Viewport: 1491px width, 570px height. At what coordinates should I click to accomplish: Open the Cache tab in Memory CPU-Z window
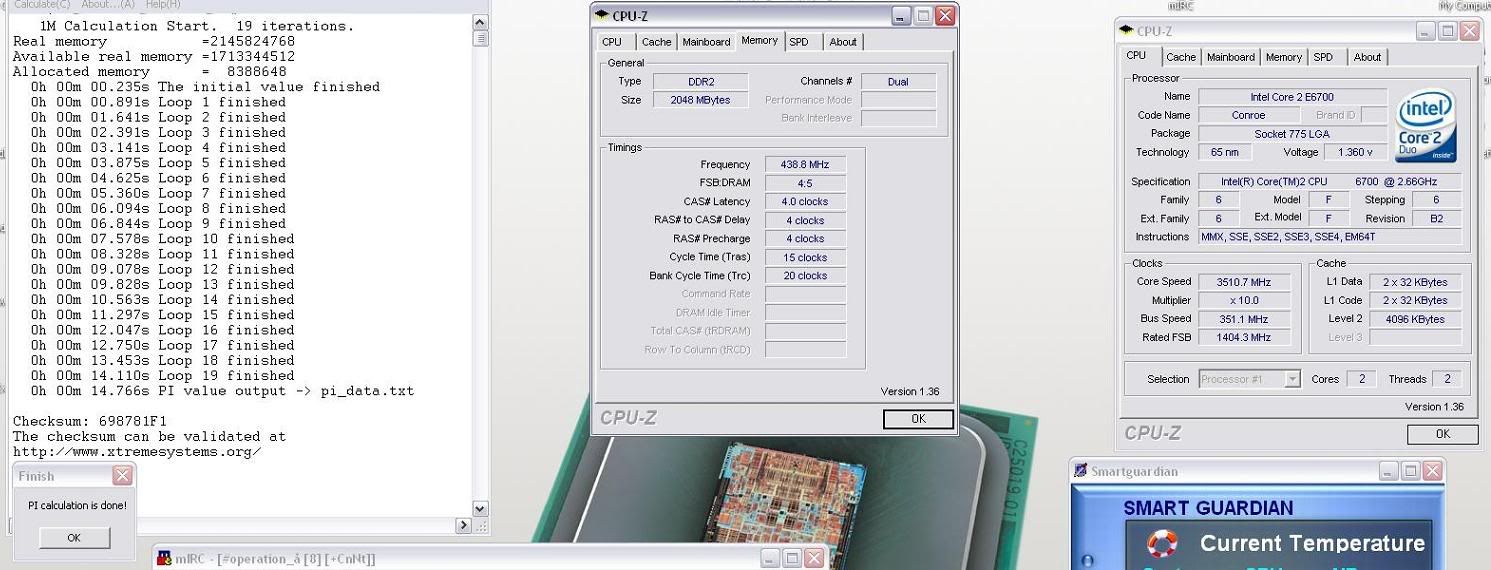click(656, 42)
